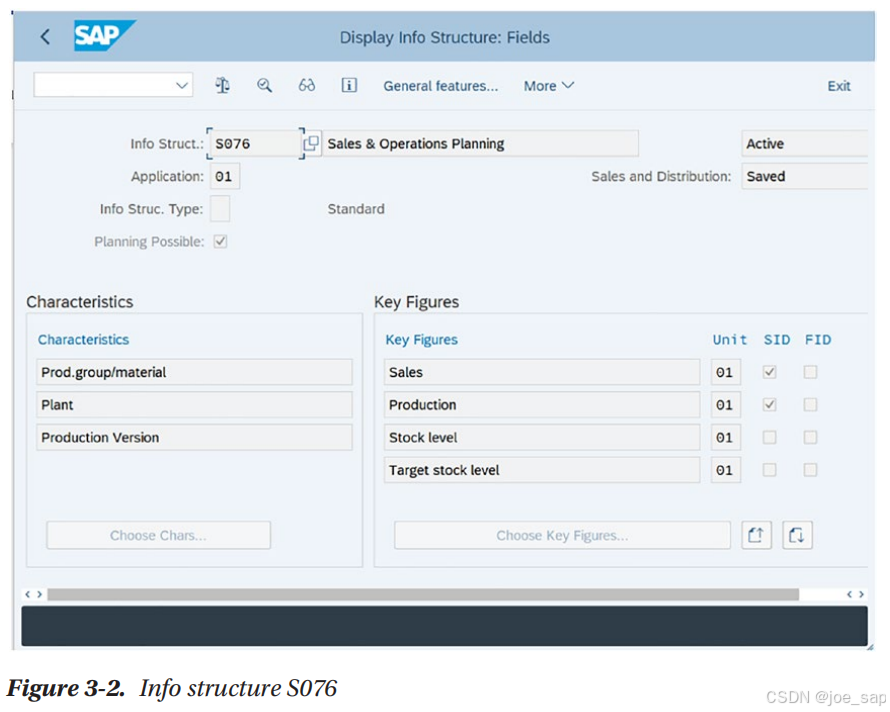Viewport: 890px width, 712px height.
Task: Click the Unit field for Target stock level
Action: coord(725,470)
